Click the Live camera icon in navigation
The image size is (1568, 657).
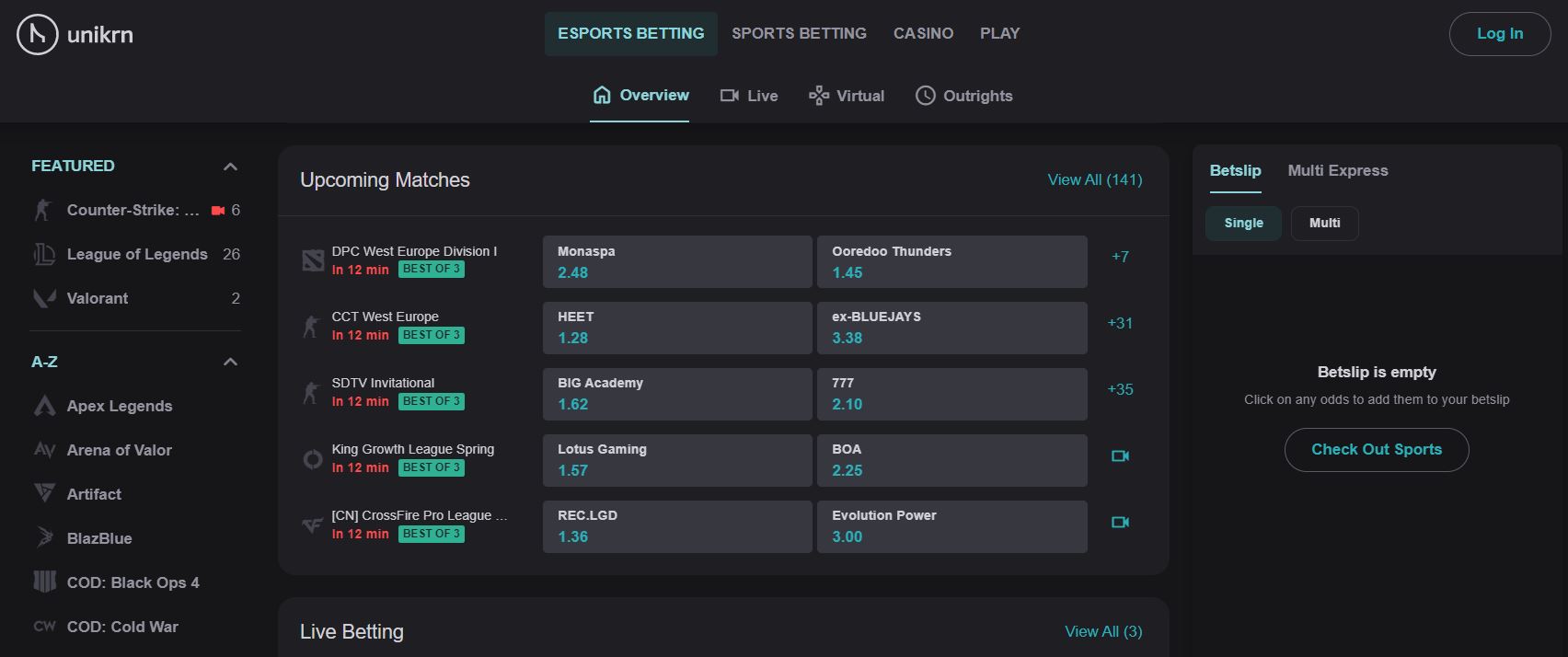click(x=730, y=96)
